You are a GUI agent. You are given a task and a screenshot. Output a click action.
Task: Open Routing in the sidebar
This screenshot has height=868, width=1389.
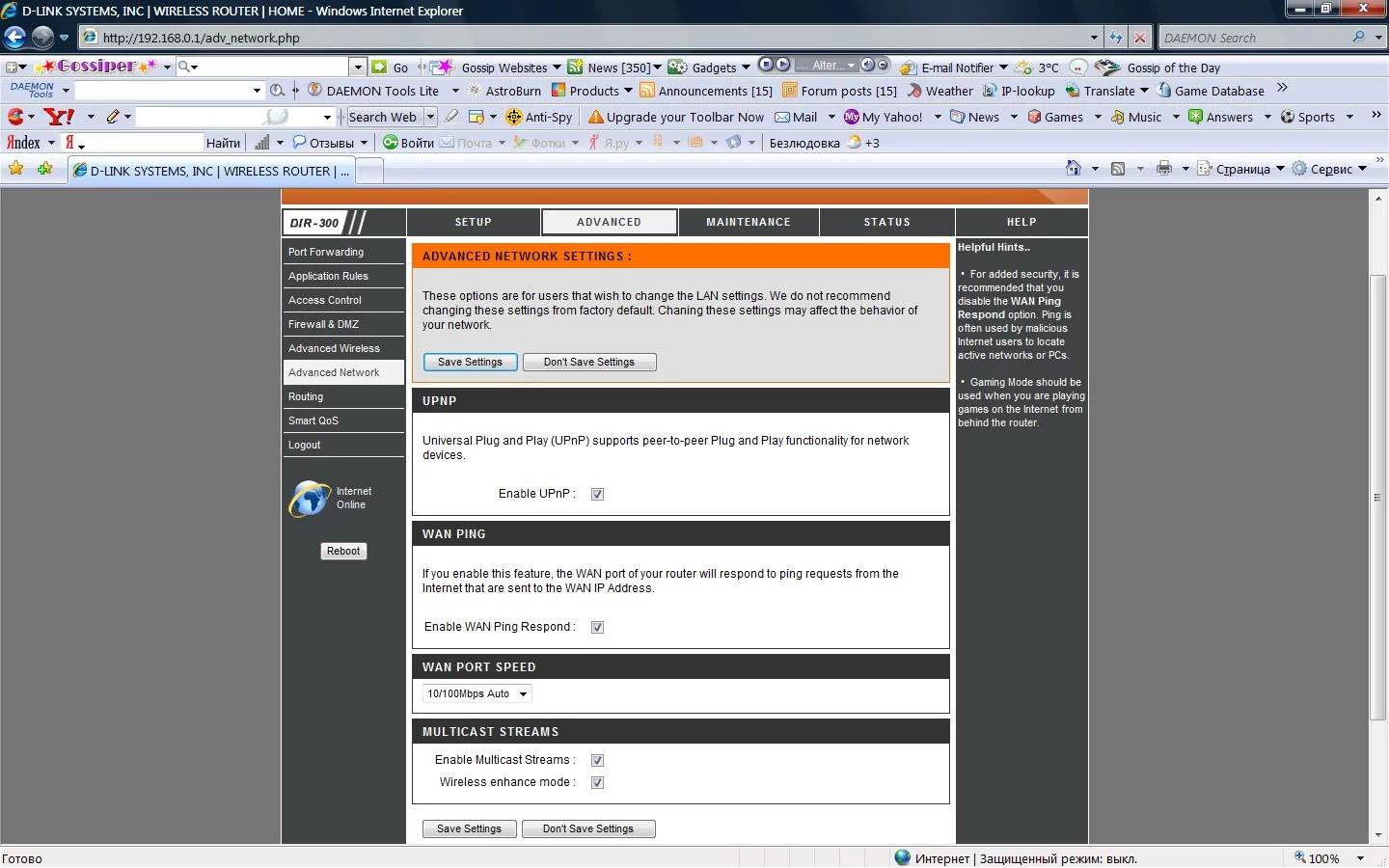343,396
